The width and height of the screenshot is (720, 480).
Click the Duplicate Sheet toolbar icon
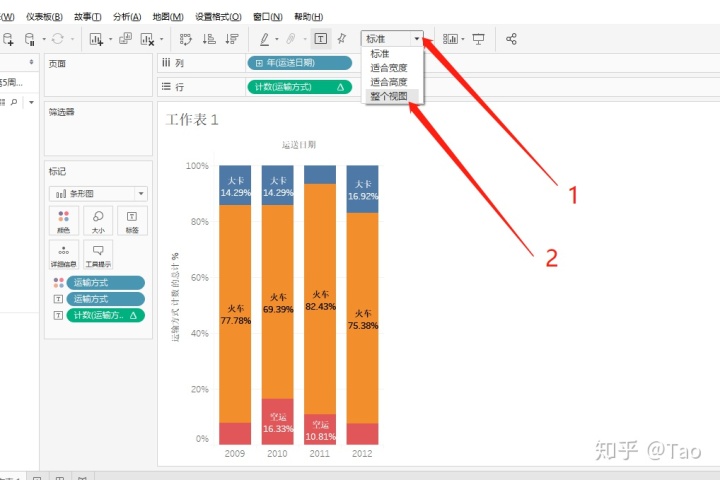tap(125, 39)
